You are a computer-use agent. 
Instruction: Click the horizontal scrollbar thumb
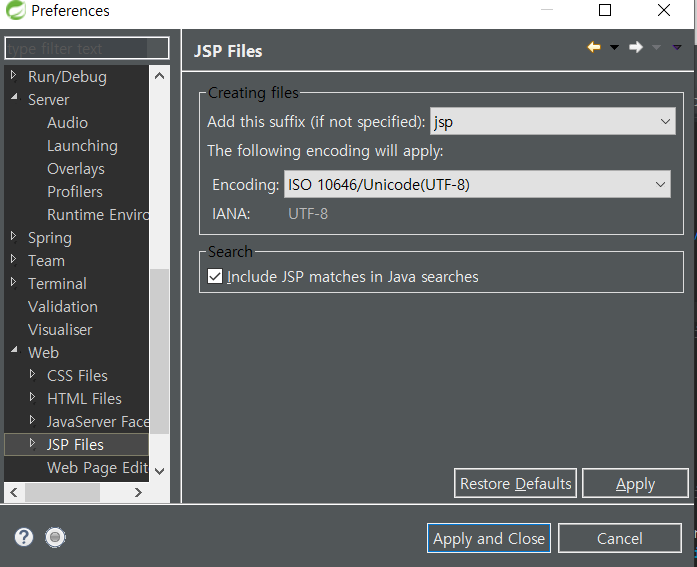(x=62, y=492)
